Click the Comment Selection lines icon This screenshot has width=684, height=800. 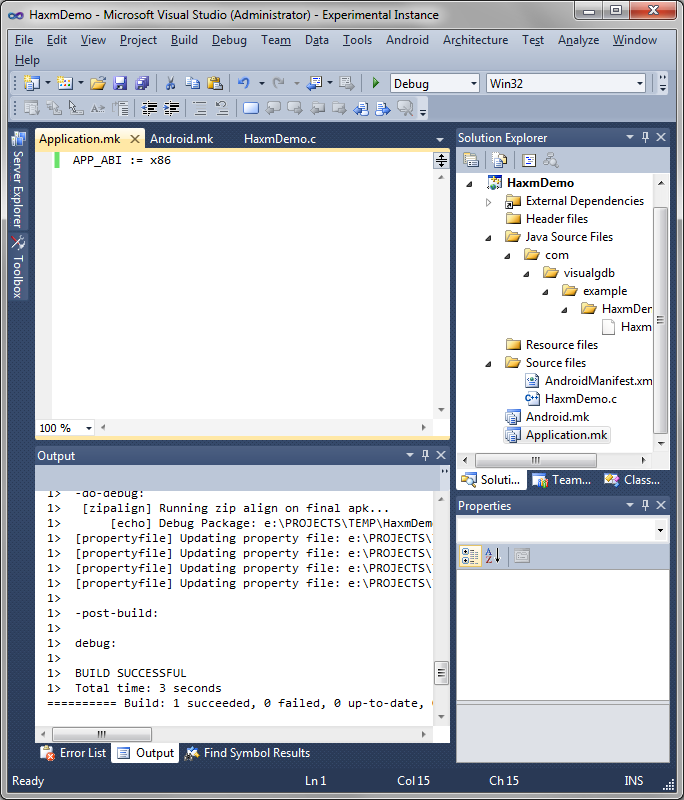(x=199, y=108)
